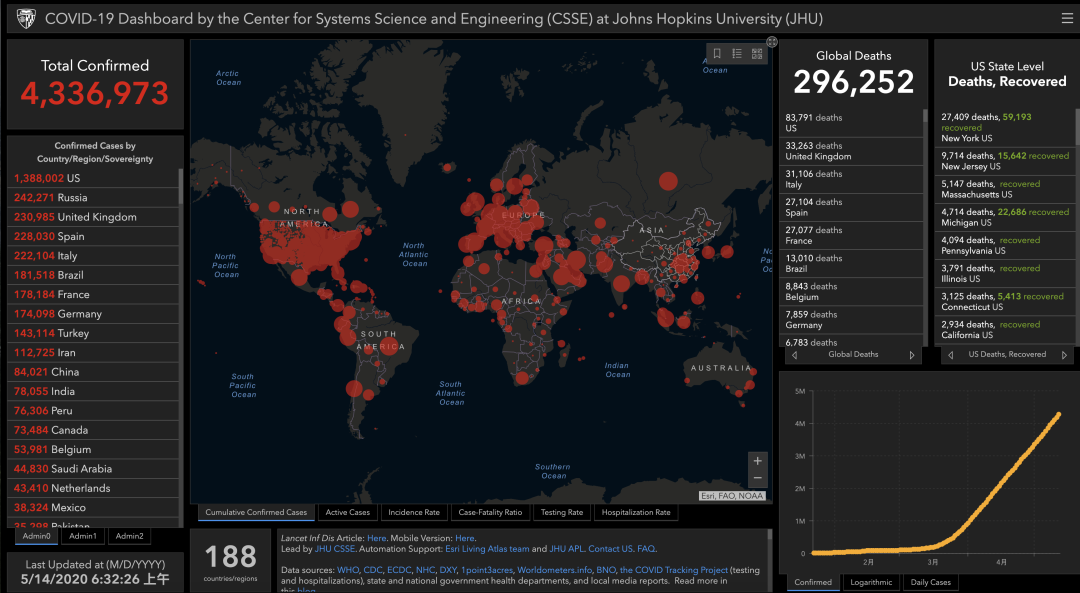The image size is (1080, 593).
Task: Visit the JHU APL link
Action: [566, 549]
